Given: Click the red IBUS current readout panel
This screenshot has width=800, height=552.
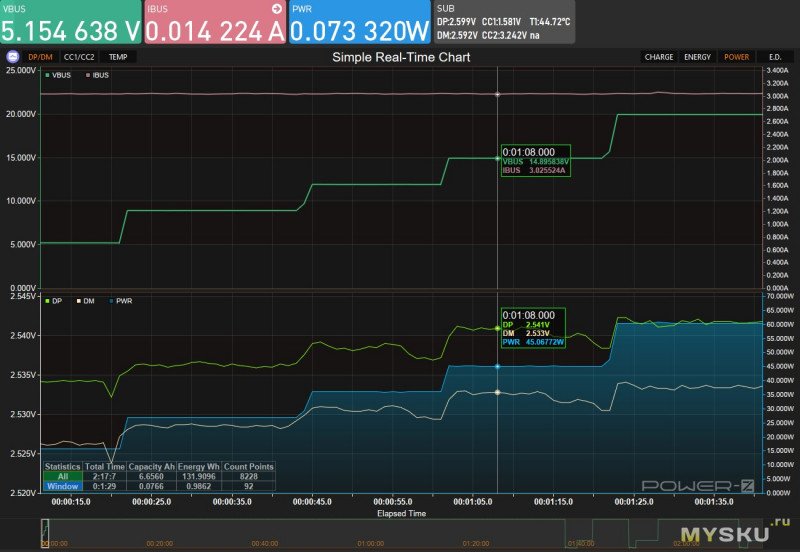Looking at the screenshot, I should pos(215,22).
